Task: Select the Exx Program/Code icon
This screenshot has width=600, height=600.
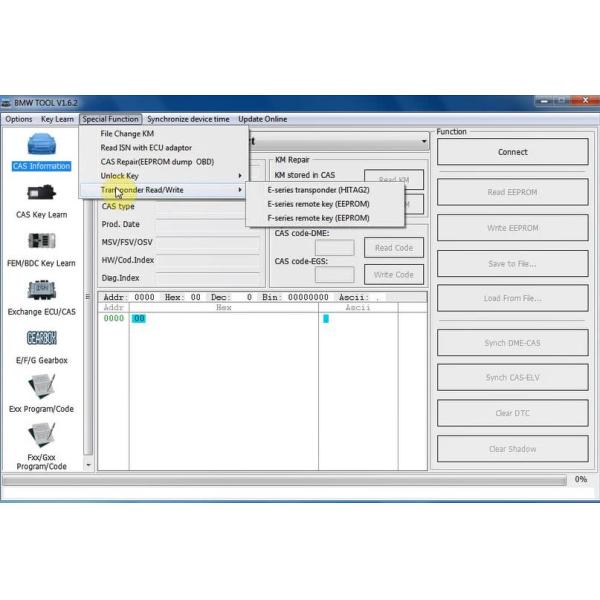Action: 41,387
